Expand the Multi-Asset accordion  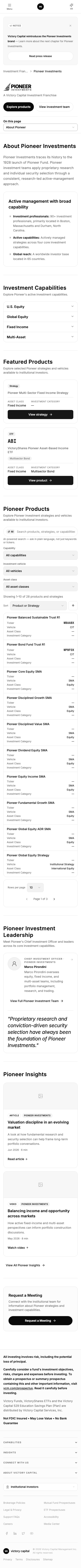pyautogui.click(x=40, y=337)
